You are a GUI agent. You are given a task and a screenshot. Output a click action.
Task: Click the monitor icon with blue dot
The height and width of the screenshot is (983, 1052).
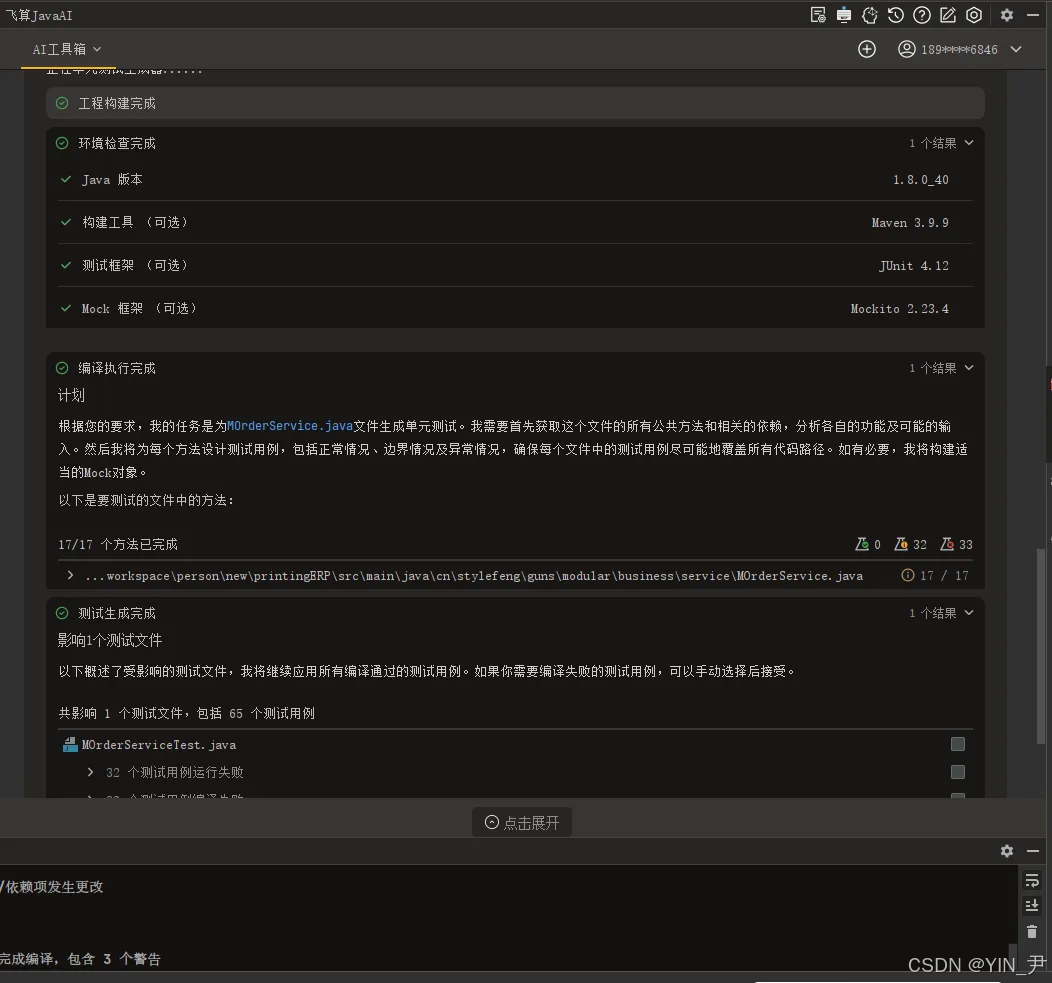[843, 15]
